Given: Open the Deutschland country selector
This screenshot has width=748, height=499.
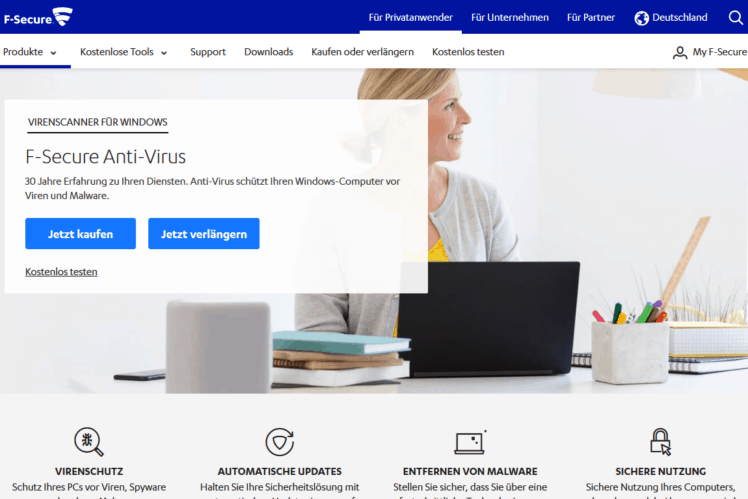Looking at the screenshot, I should pos(671,18).
